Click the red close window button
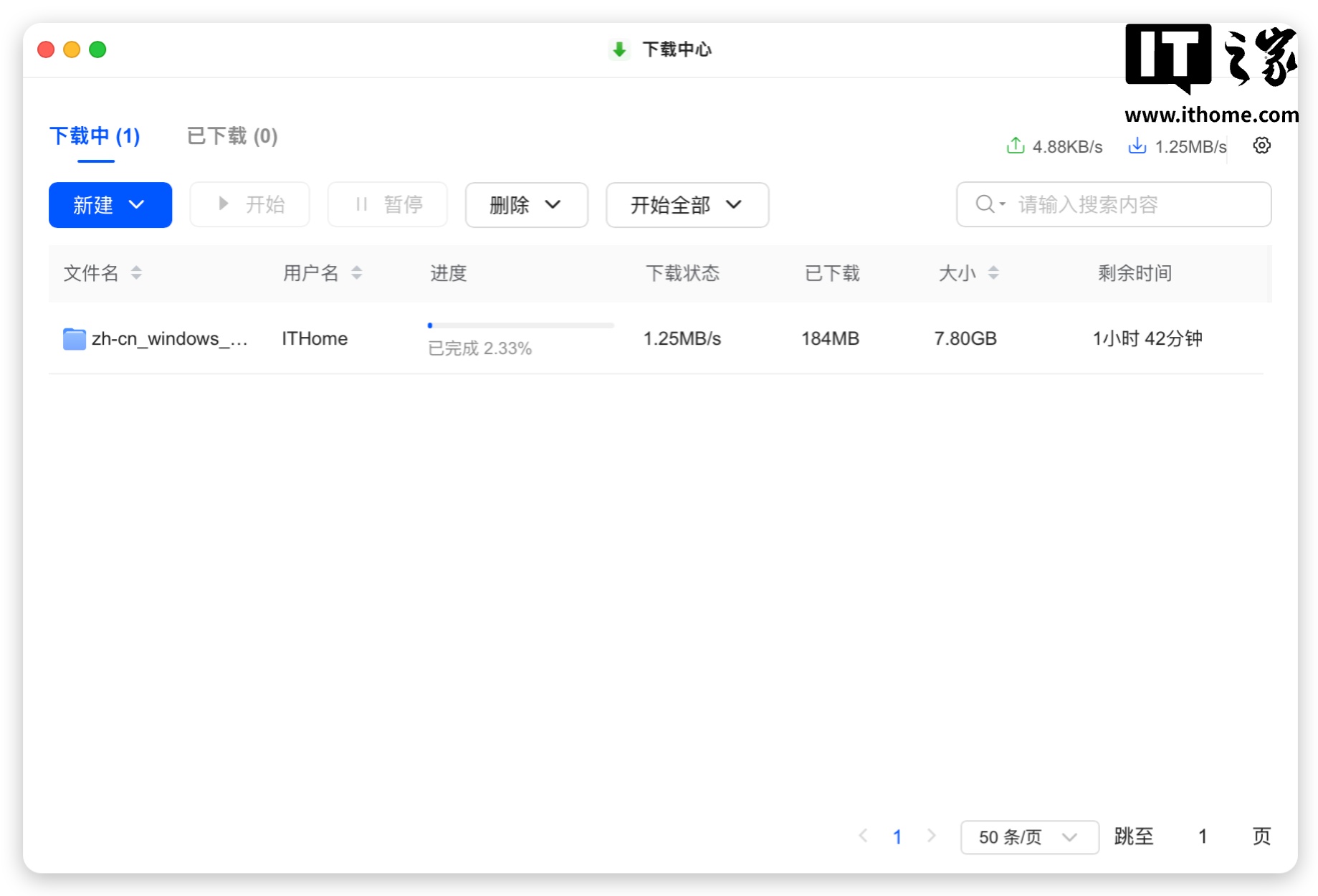The image size is (1318, 896). 46,49
